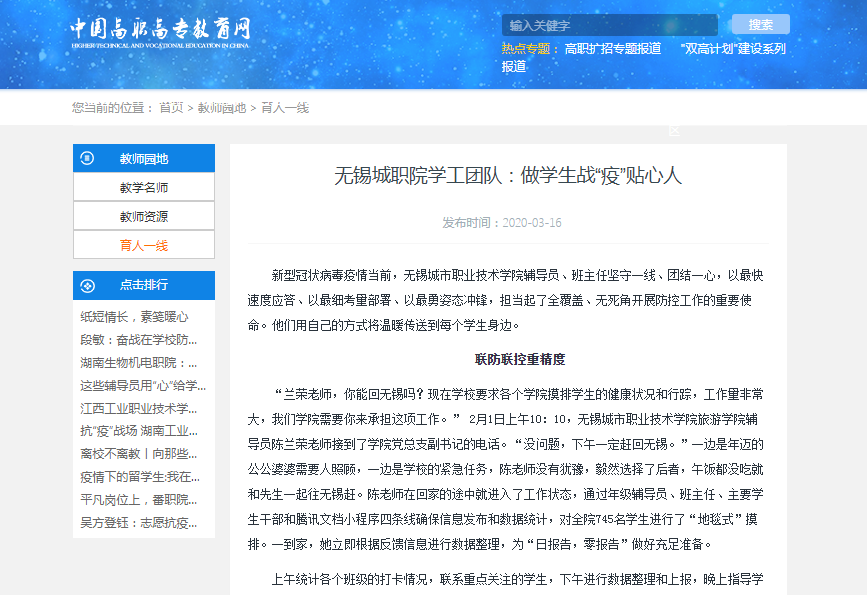Click the publish date 2020-03-16
This screenshot has height=595, width=867.
click(x=531, y=222)
